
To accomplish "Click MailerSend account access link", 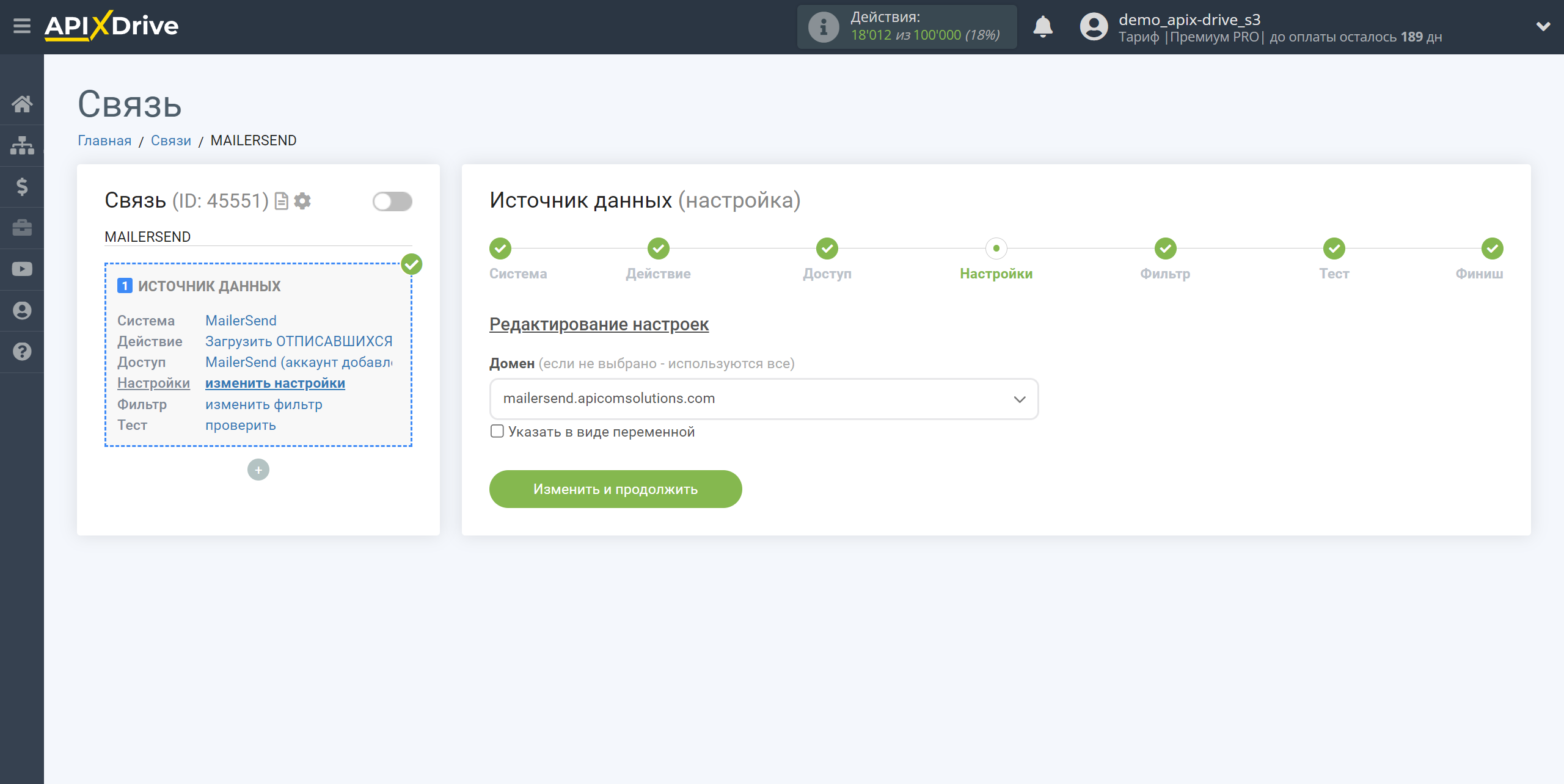I will tap(299, 362).
